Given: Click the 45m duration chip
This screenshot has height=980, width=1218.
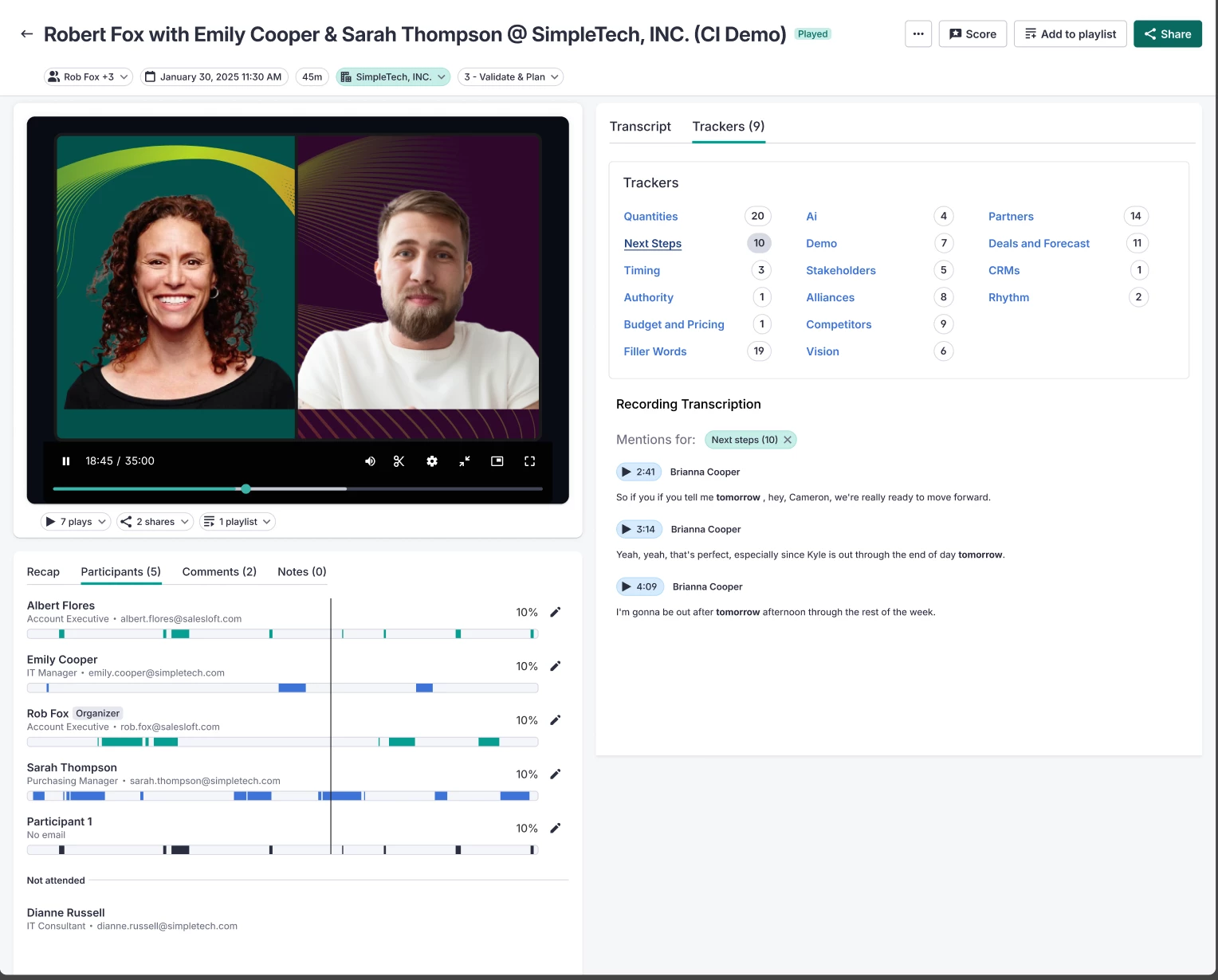Looking at the screenshot, I should click(x=312, y=77).
